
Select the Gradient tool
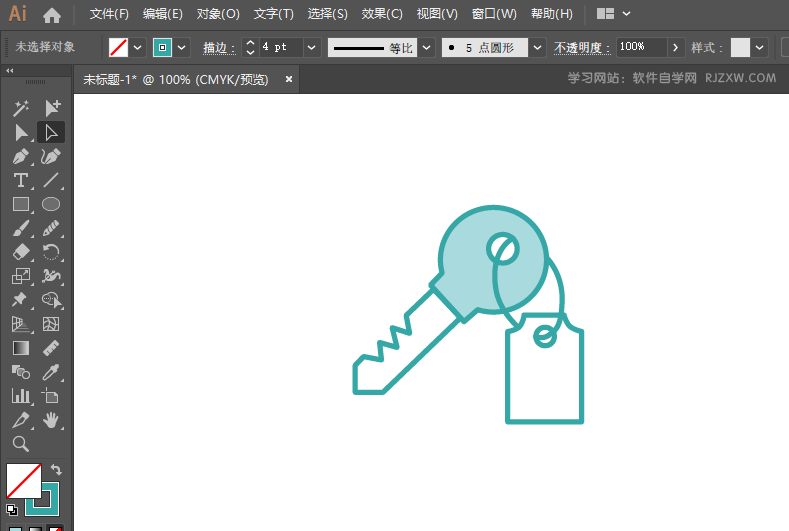click(21, 348)
